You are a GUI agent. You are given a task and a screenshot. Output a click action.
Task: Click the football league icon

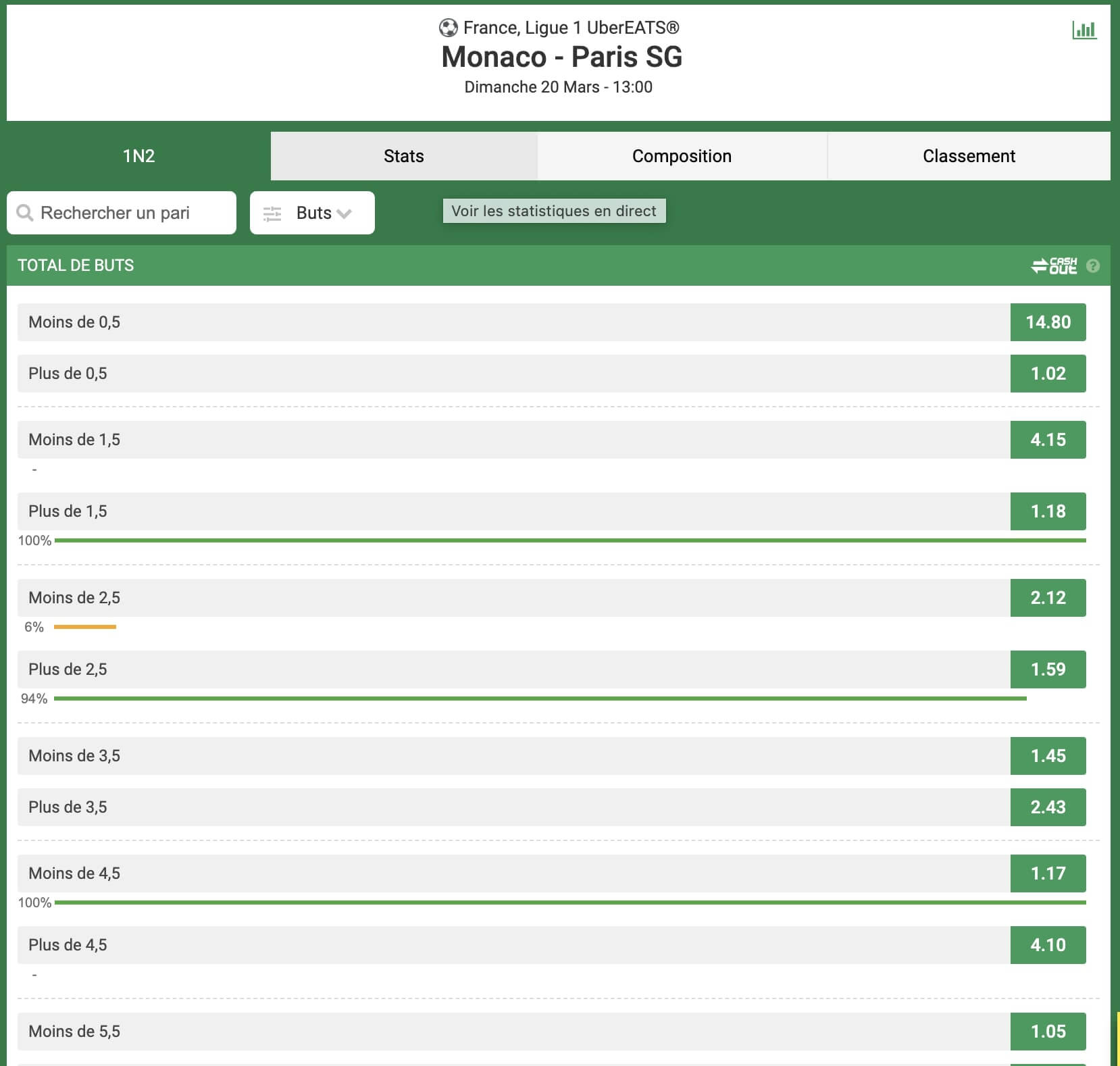448,28
